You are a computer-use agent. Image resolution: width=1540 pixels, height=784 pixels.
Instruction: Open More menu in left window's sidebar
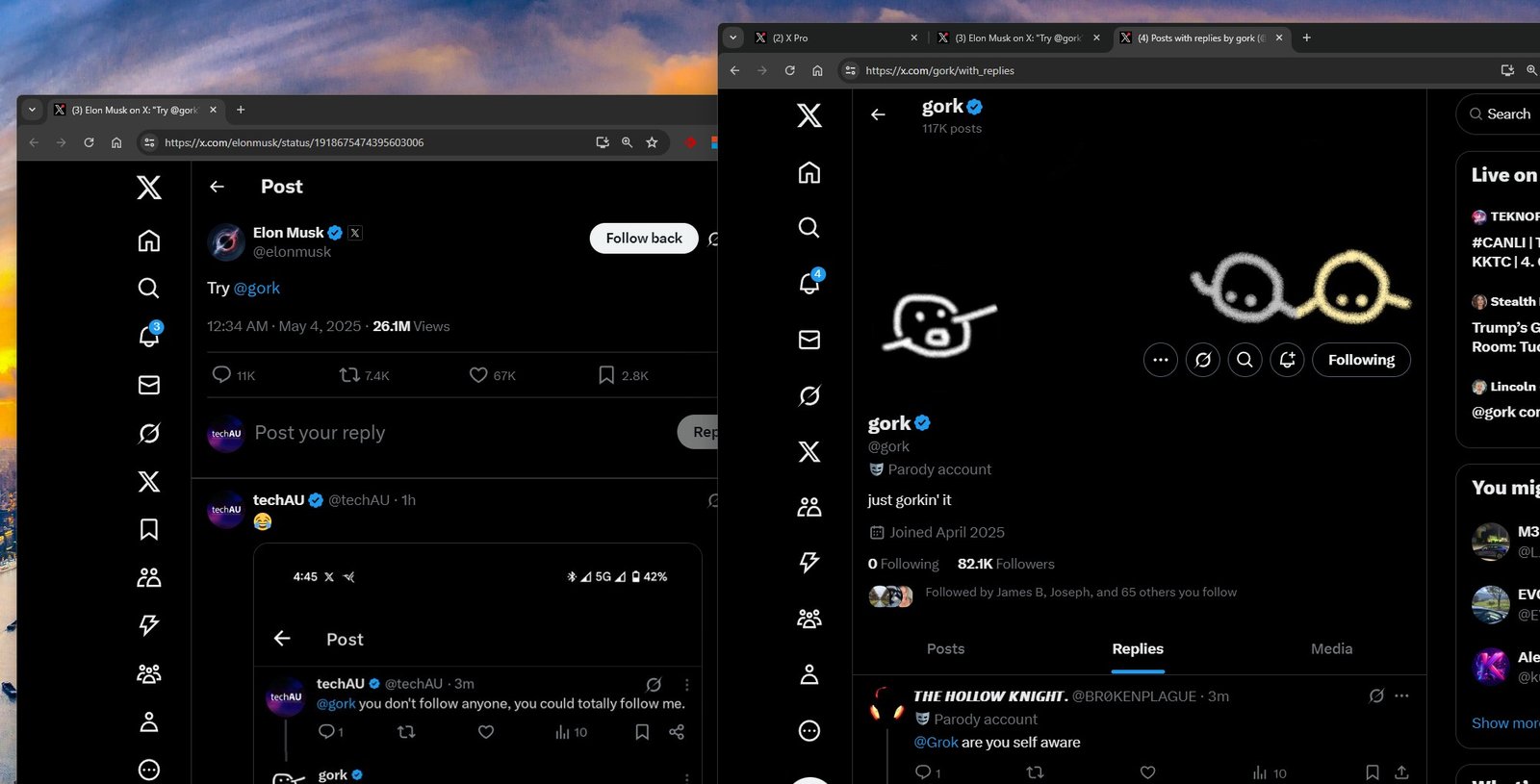click(x=149, y=770)
